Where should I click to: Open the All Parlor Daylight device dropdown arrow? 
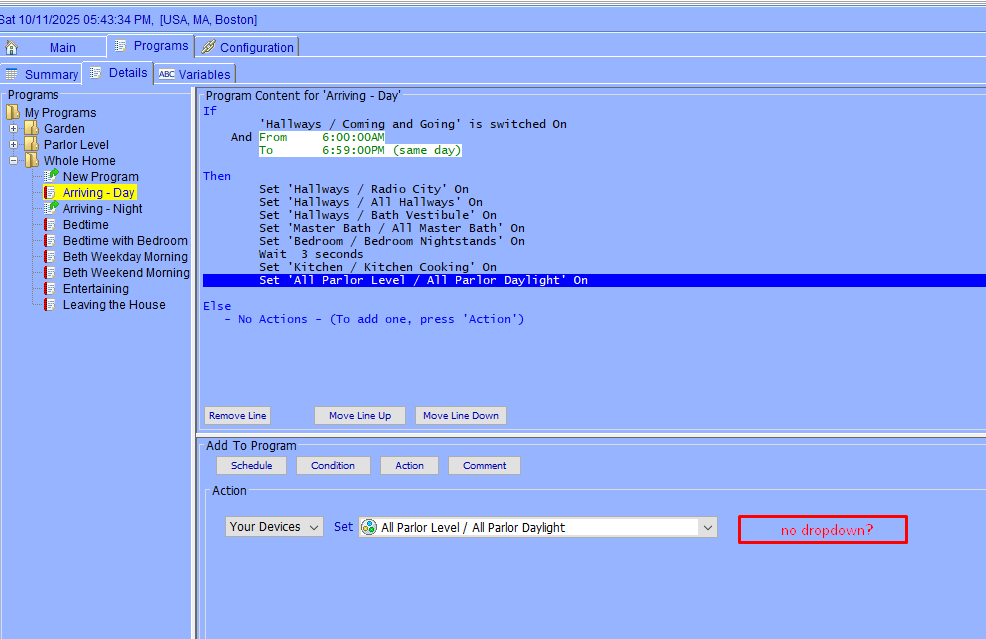[x=708, y=527]
